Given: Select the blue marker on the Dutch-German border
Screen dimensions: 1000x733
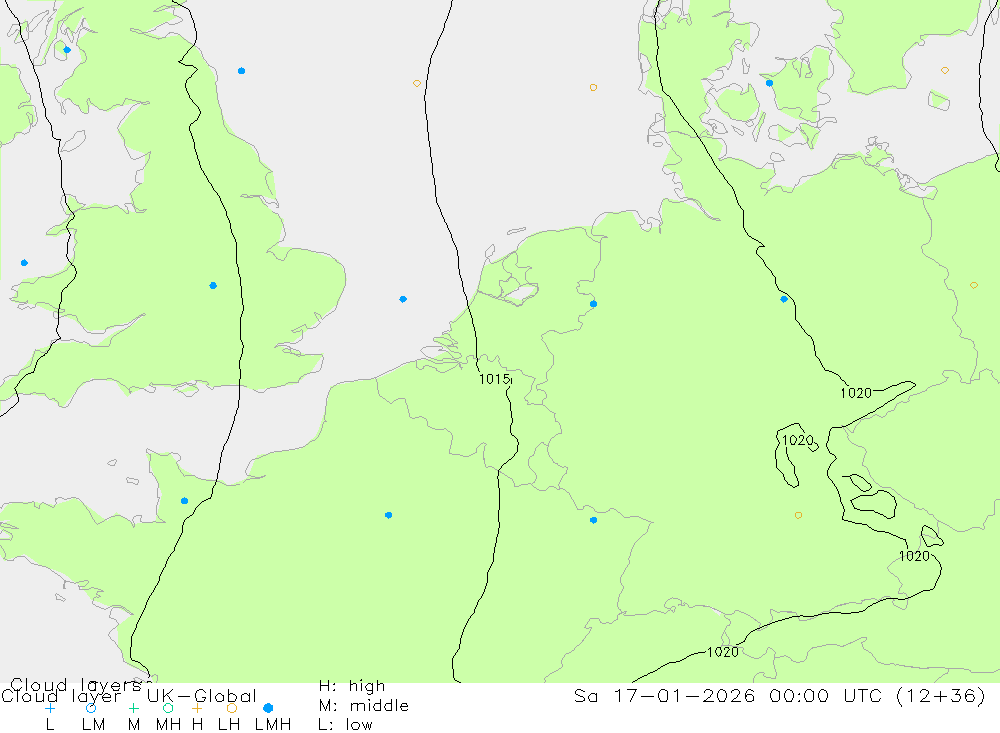Looking at the screenshot, I should [x=593, y=304].
